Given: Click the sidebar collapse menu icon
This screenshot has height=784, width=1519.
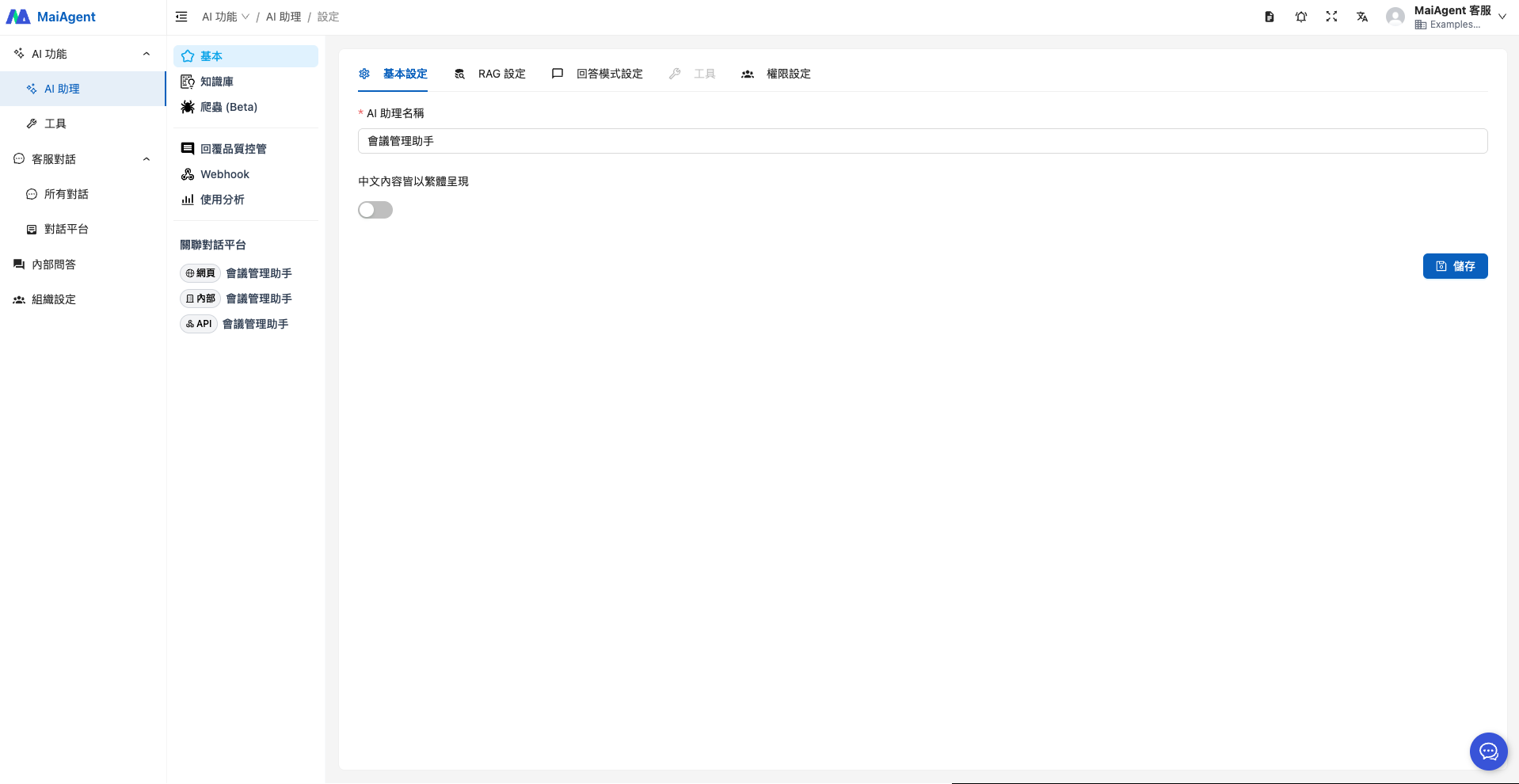Looking at the screenshot, I should 181,17.
